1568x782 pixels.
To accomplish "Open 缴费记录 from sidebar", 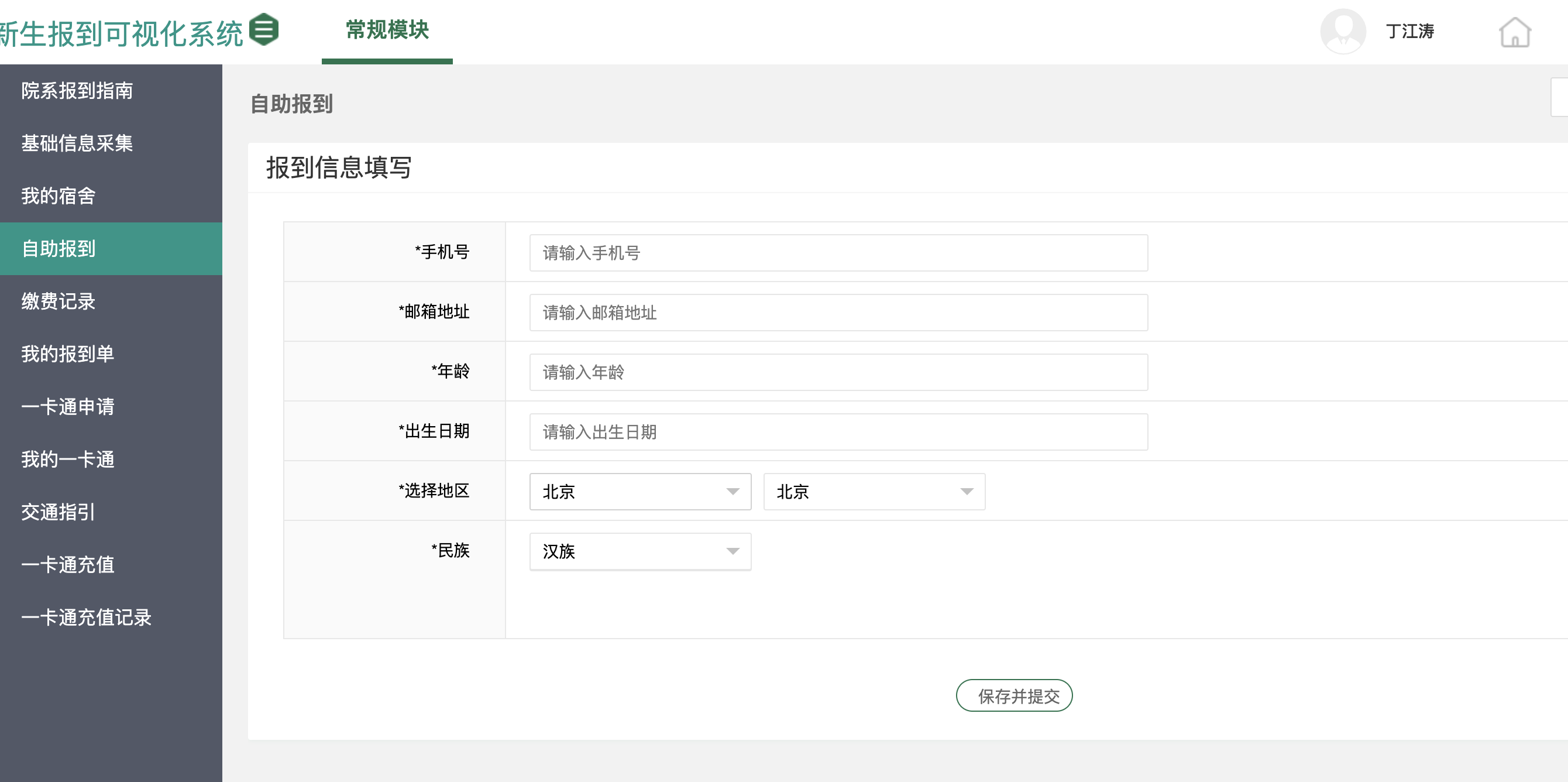I will tap(59, 301).
